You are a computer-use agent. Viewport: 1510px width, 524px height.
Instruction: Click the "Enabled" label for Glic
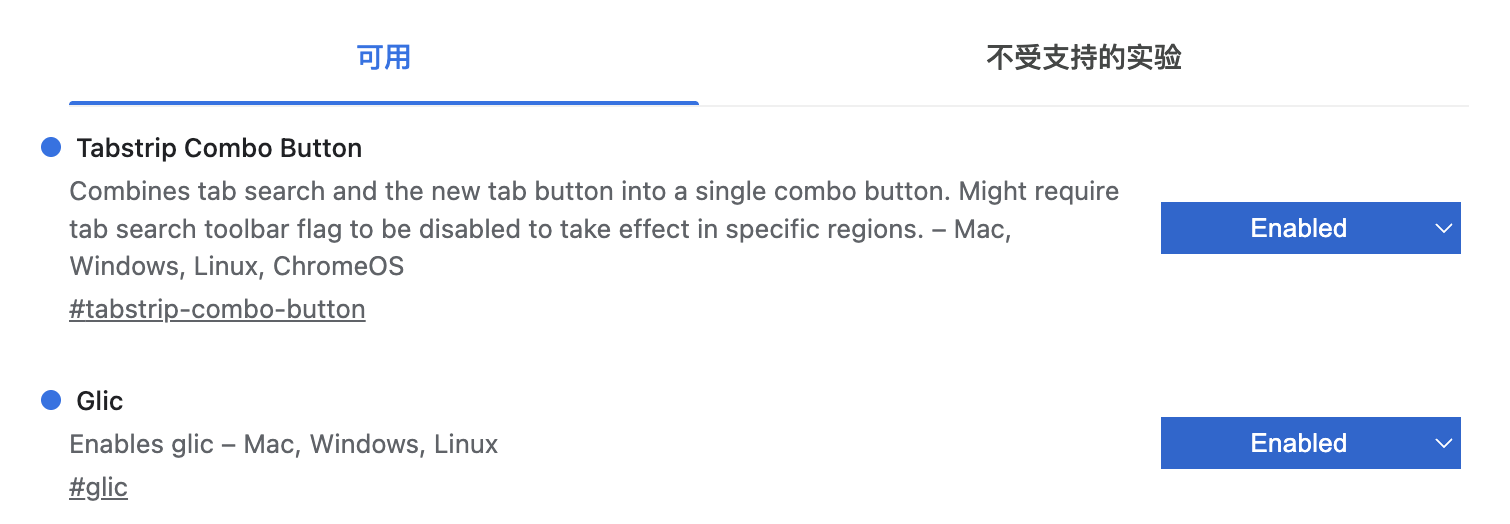pyautogui.click(x=1298, y=443)
